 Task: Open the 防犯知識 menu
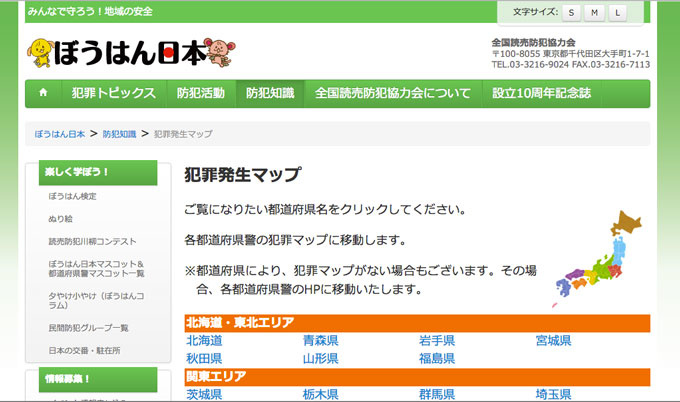pos(270,93)
